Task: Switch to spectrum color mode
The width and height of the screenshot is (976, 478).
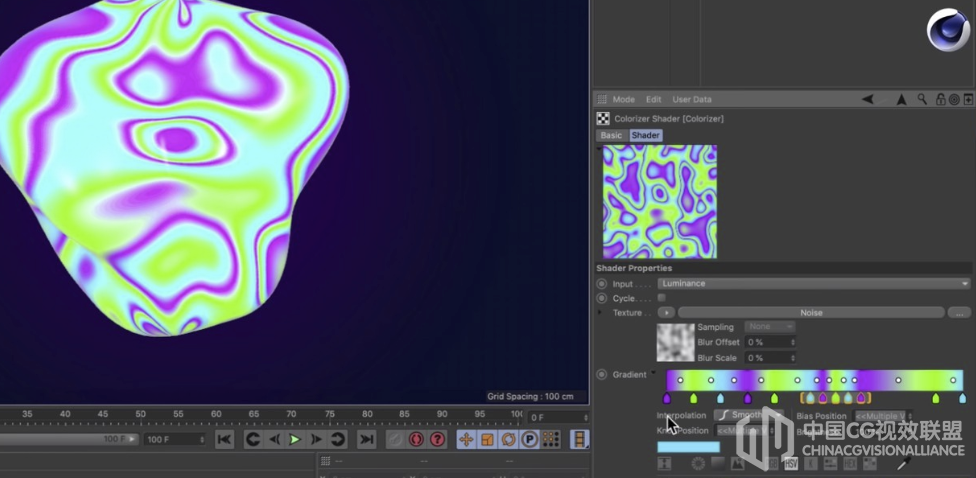Action: 718,464
